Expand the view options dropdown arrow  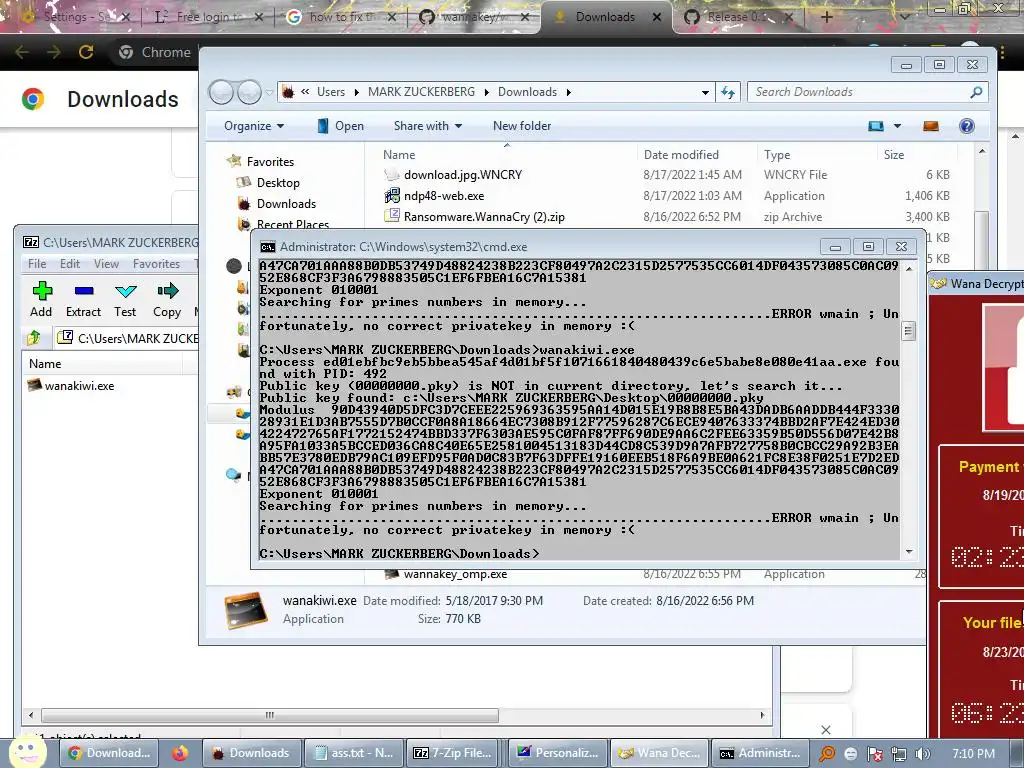[897, 126]
